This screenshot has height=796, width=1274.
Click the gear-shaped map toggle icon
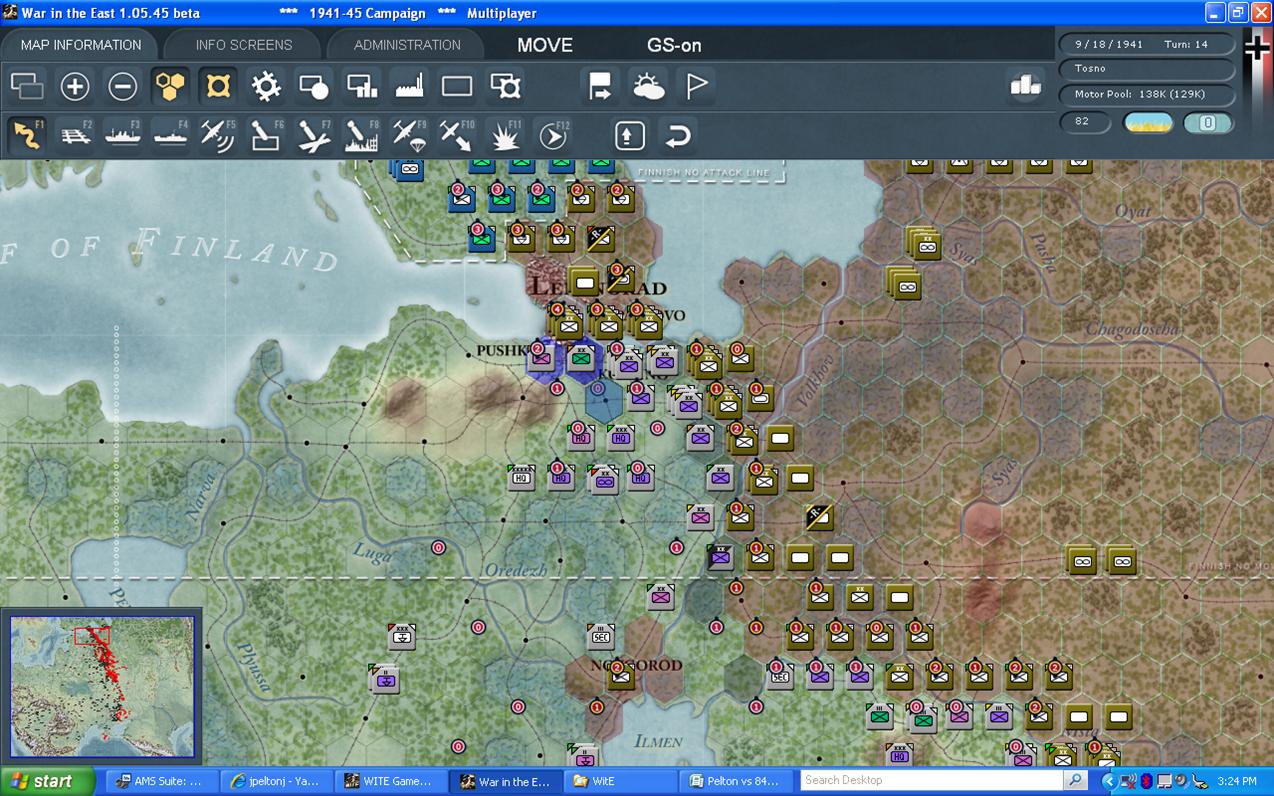(266, 87)
